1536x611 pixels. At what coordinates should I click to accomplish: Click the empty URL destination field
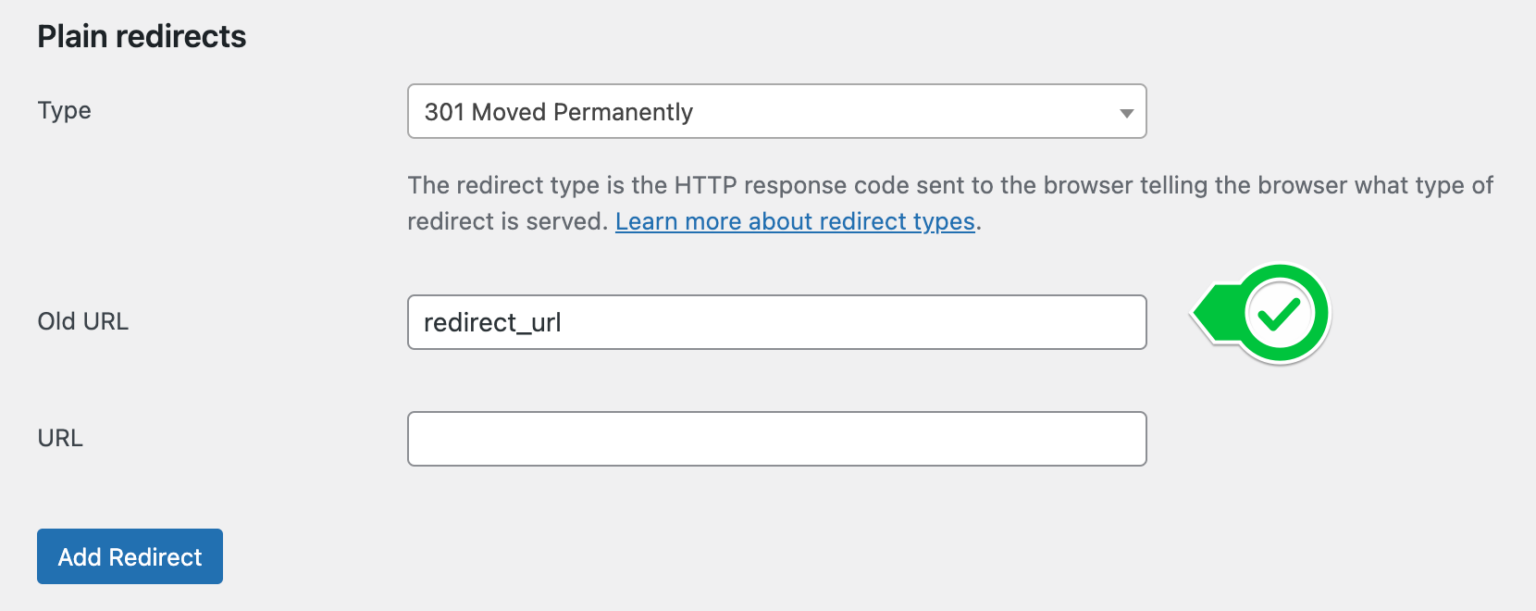tap(776, 438)
